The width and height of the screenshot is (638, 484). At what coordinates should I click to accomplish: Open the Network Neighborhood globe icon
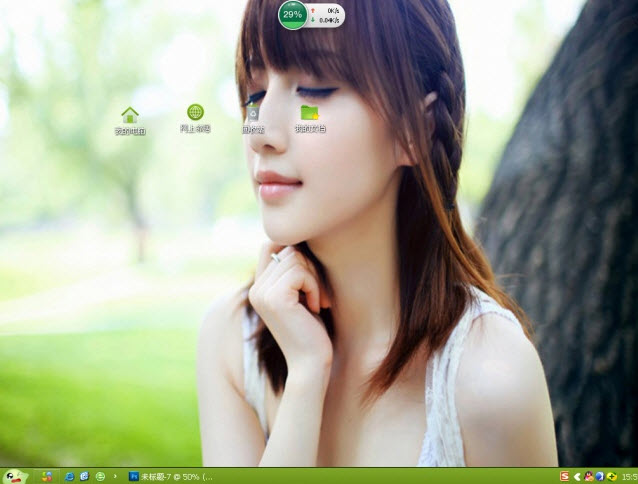[x=195, y=118]
